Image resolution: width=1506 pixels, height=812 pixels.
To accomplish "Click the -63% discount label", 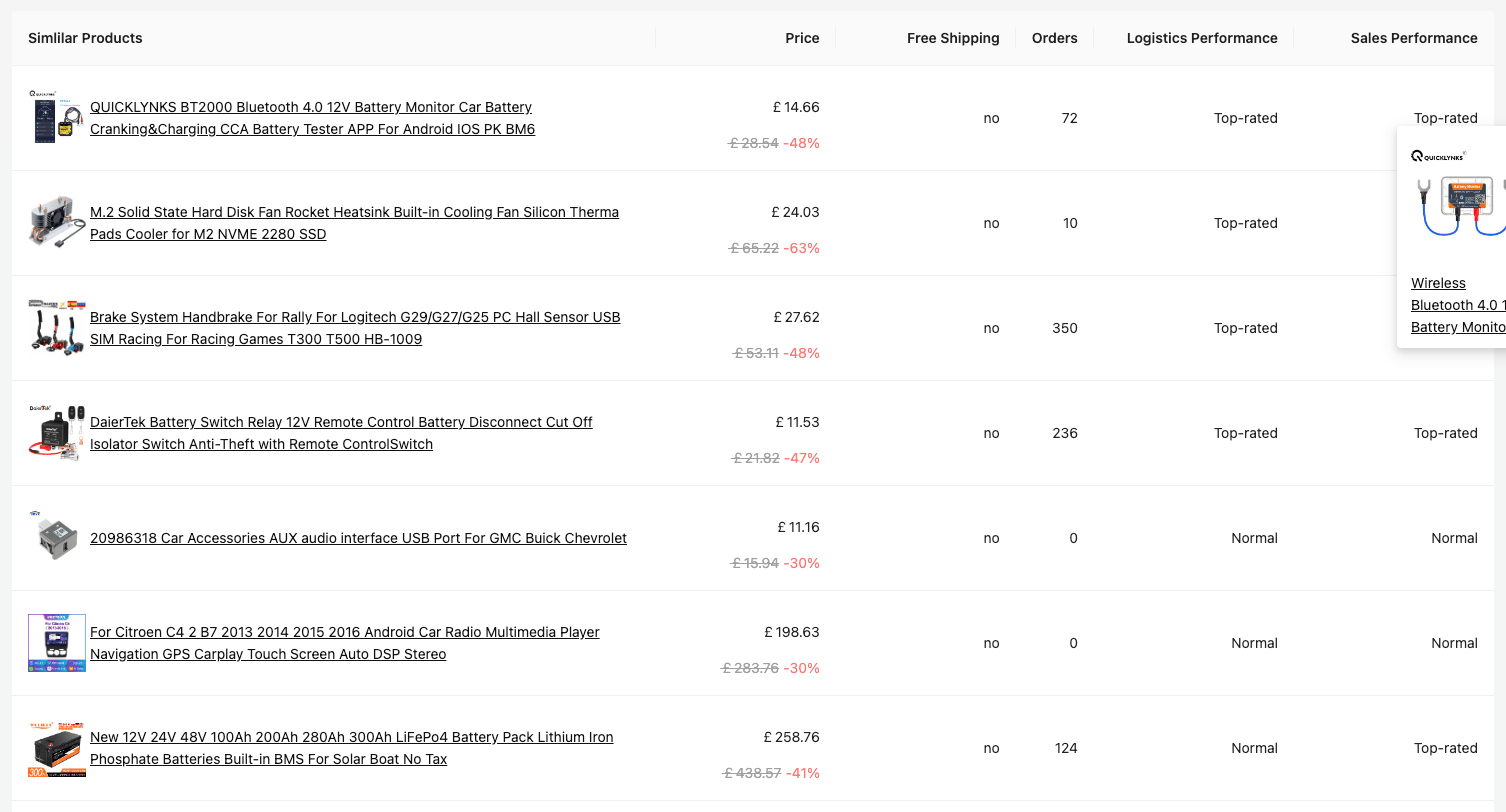I will click(802, 248).
